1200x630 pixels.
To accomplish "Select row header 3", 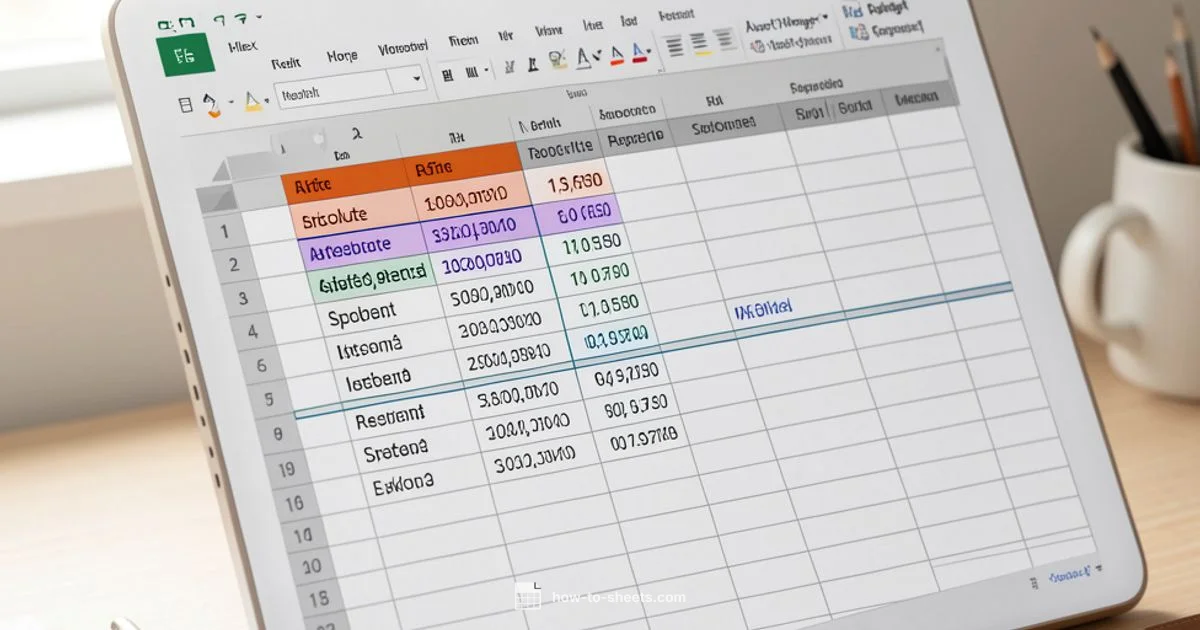I will [241, 297].
